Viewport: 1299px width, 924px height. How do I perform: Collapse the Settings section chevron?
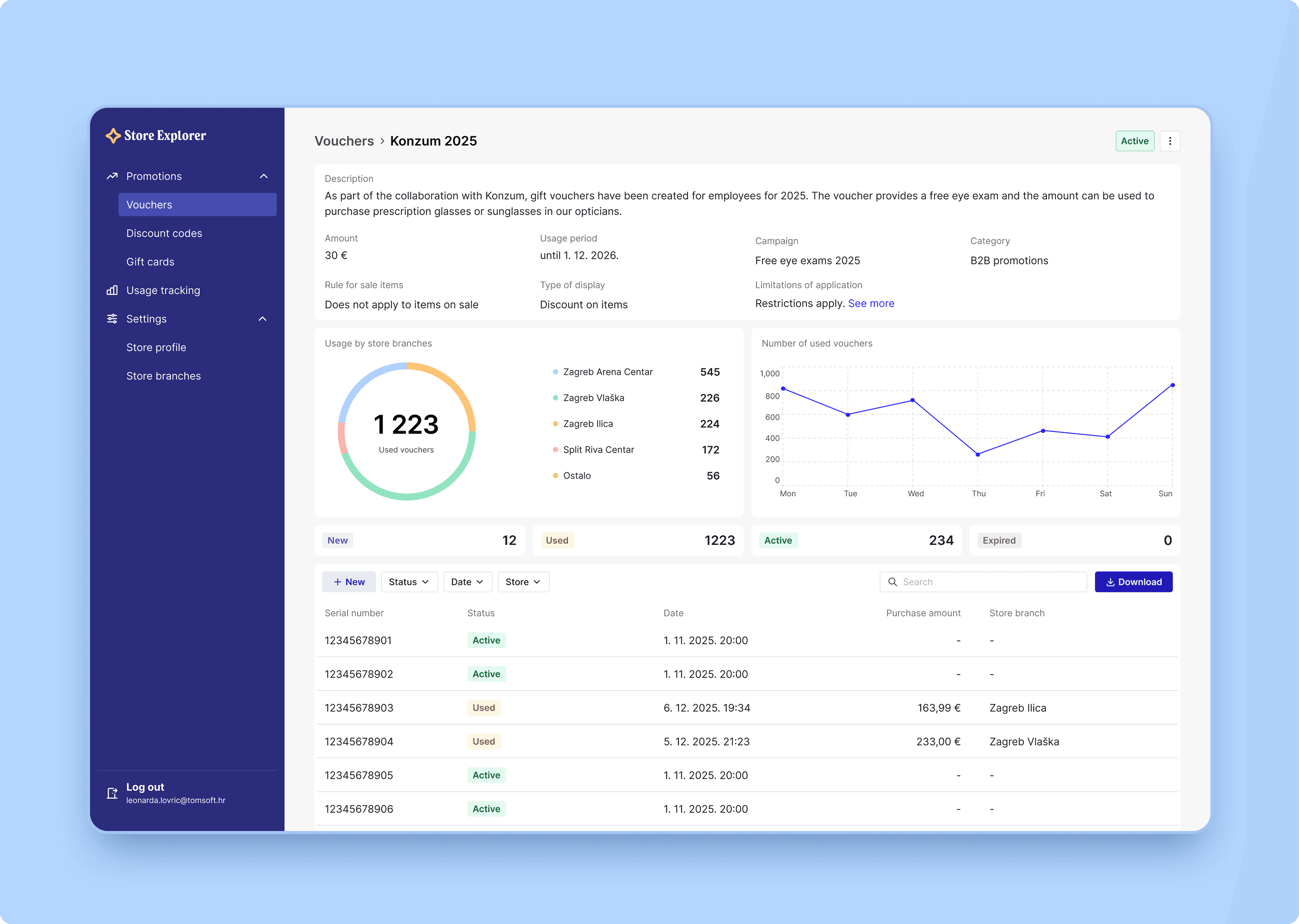262,319
